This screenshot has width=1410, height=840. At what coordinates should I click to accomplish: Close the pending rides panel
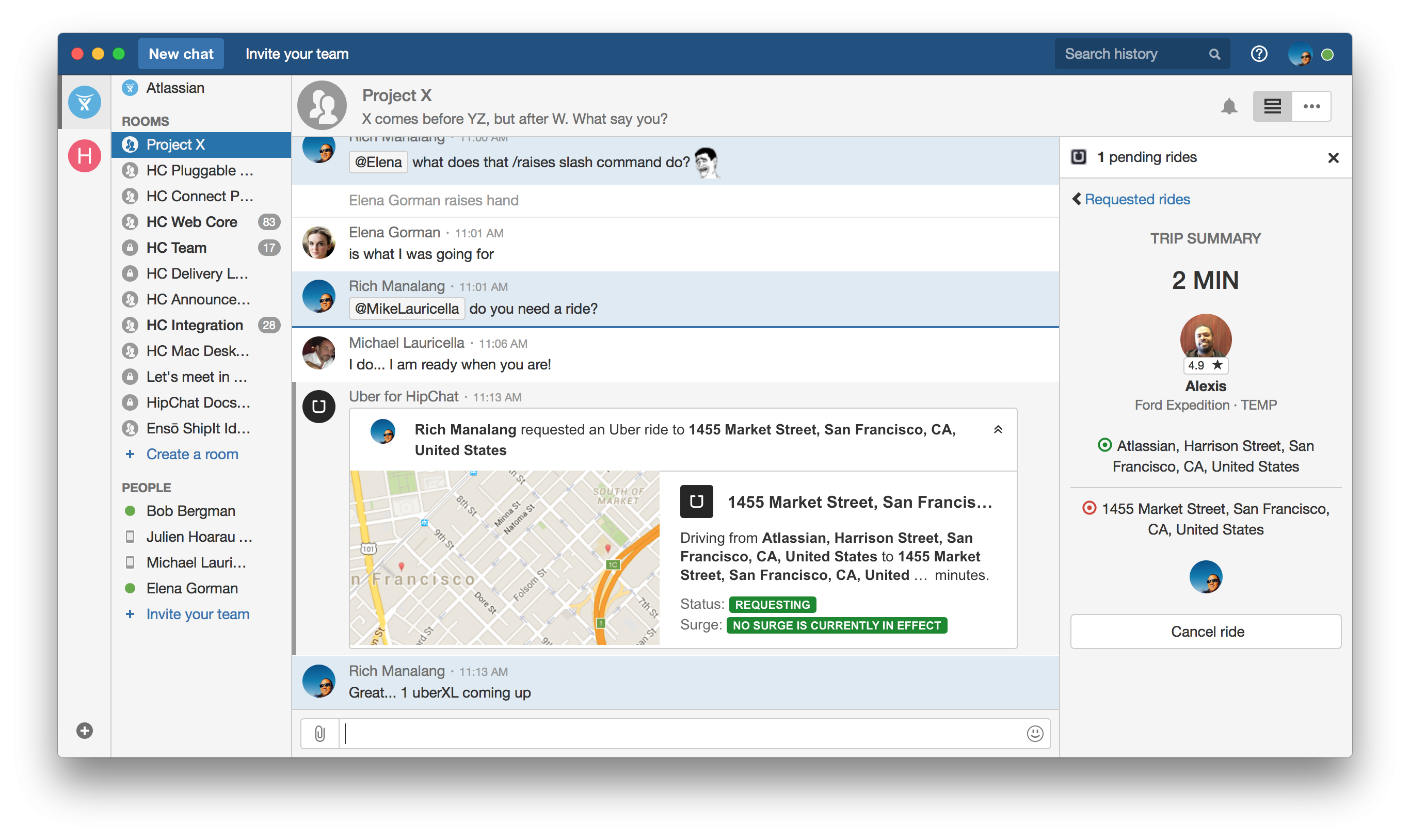point(1333,158)
